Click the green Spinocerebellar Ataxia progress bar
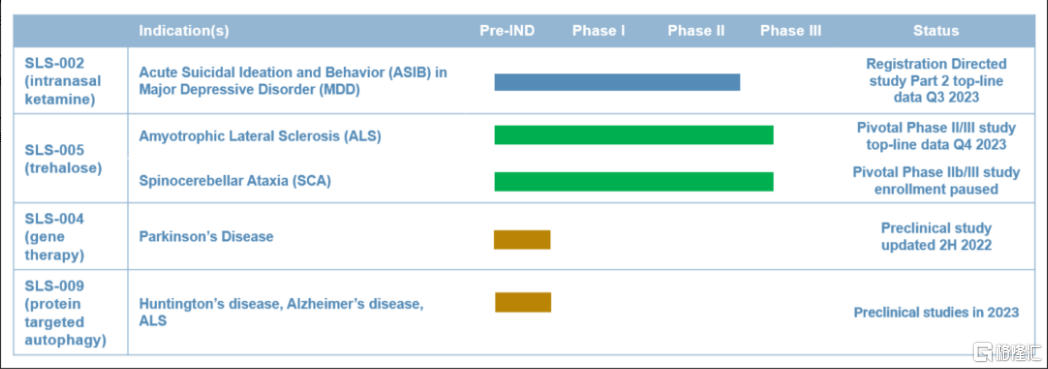 tap(634, 182)
